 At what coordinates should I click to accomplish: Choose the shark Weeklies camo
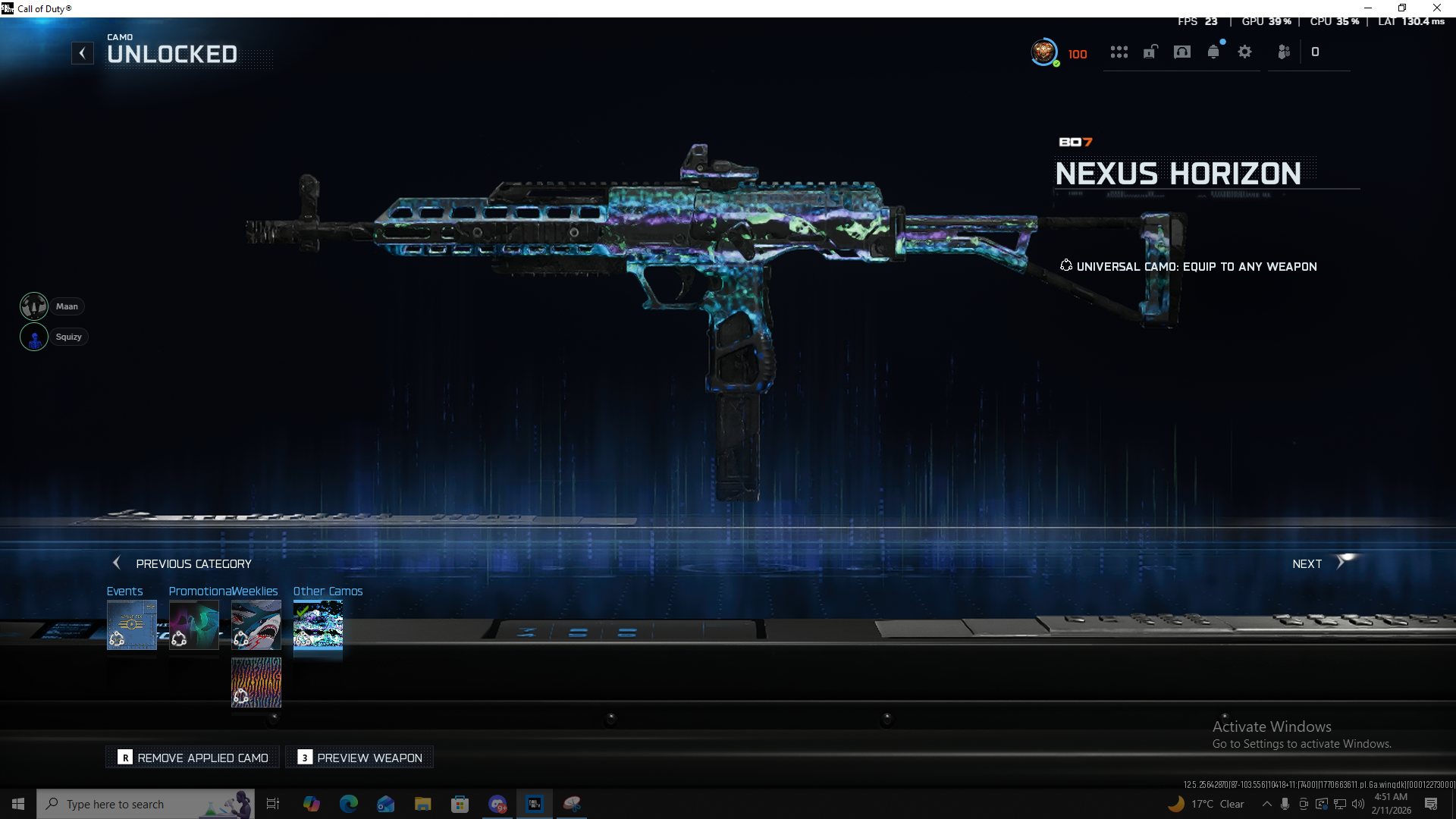(256, 625)
